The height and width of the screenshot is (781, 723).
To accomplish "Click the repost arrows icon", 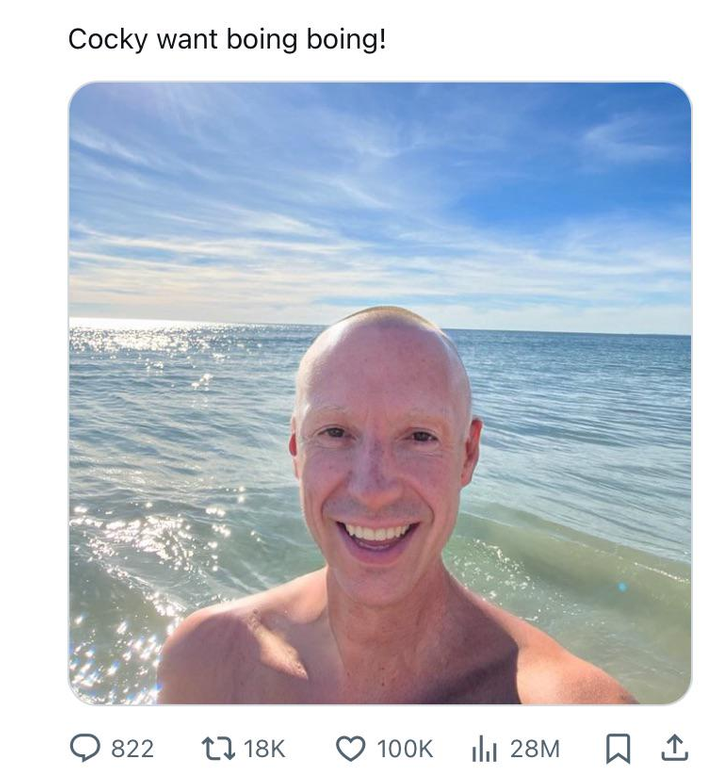I will click(x=218, y=749).
